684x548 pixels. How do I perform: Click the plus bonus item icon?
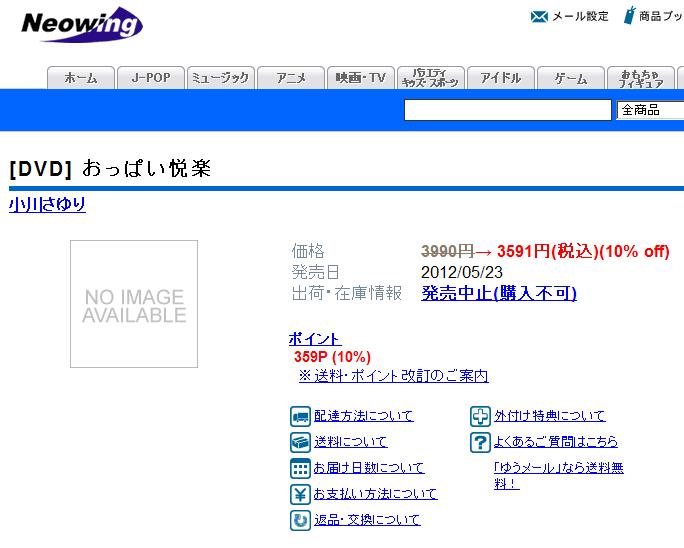pyautogui.click(x=480, y=416)
